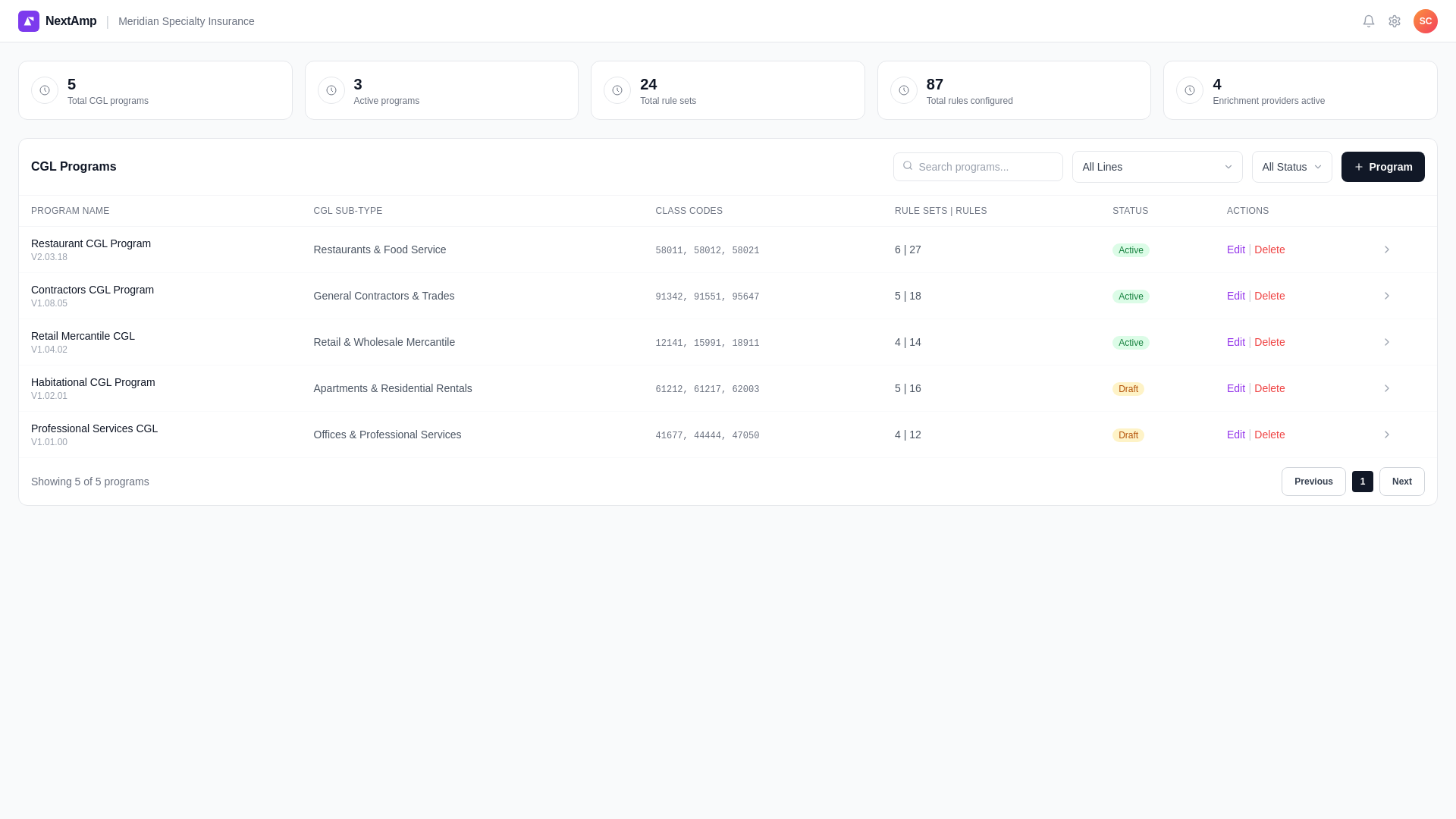Image resolution: width=1456 pixels, height=819 pixels.
Task: Click class codes 91342, 91551, 95647
Action: (707, 297)
